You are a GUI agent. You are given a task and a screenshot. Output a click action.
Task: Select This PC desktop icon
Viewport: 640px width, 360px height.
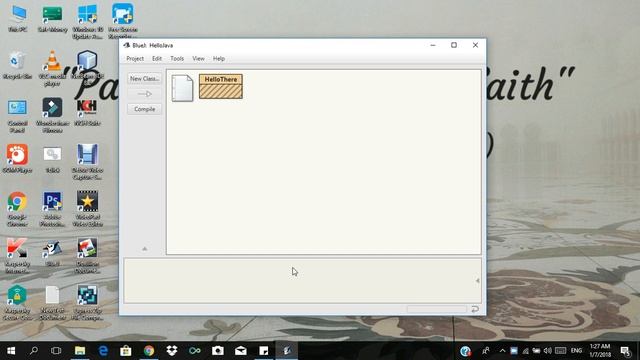tap(18, 19)
